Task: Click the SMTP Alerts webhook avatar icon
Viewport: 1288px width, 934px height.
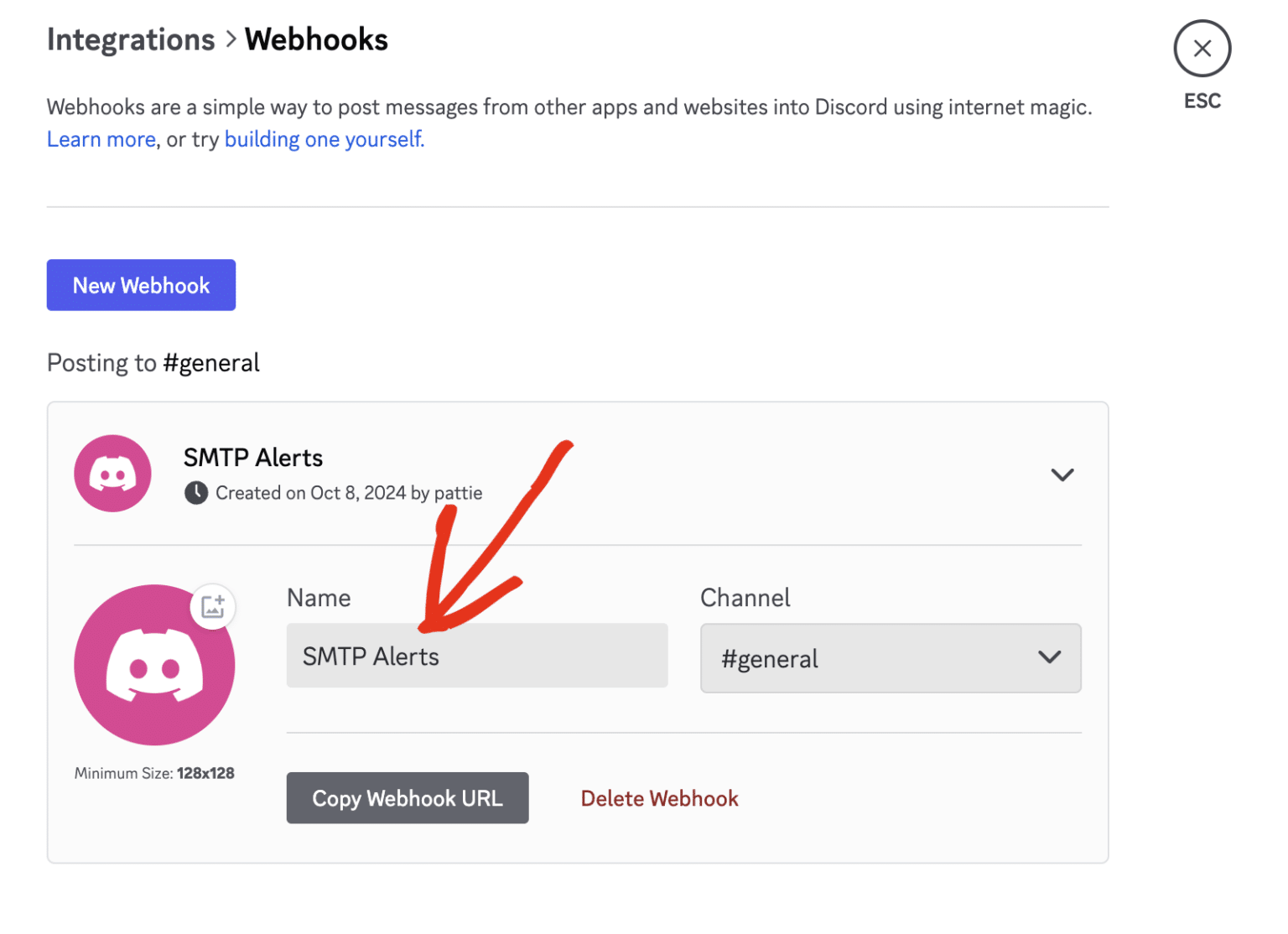Action: click(x=112, y=474)
